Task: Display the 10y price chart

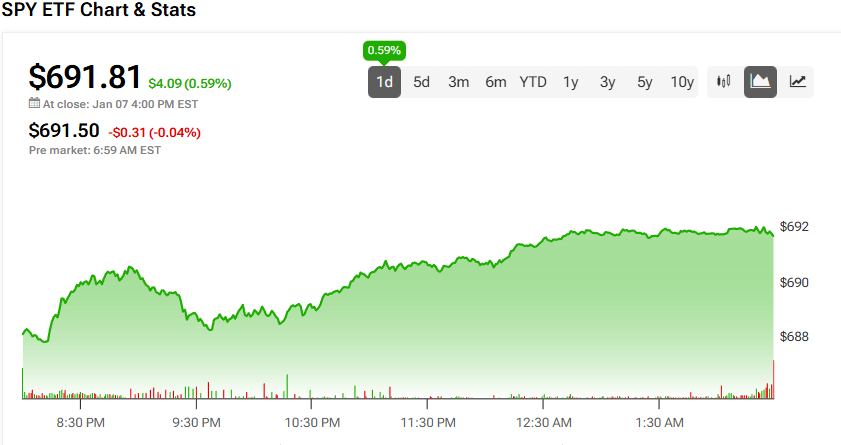Action: click(x=682, y=82)
